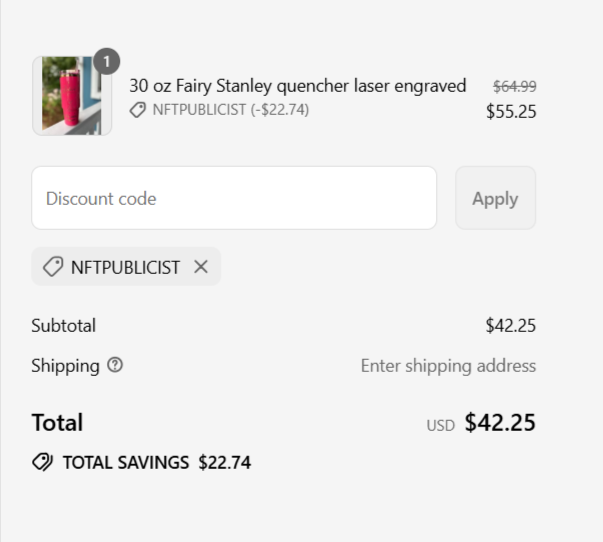Click the Subtotal amount $42.25
The height and width of the screenshot is (542, 603).
pyautogui.click(x=511, y=325)
